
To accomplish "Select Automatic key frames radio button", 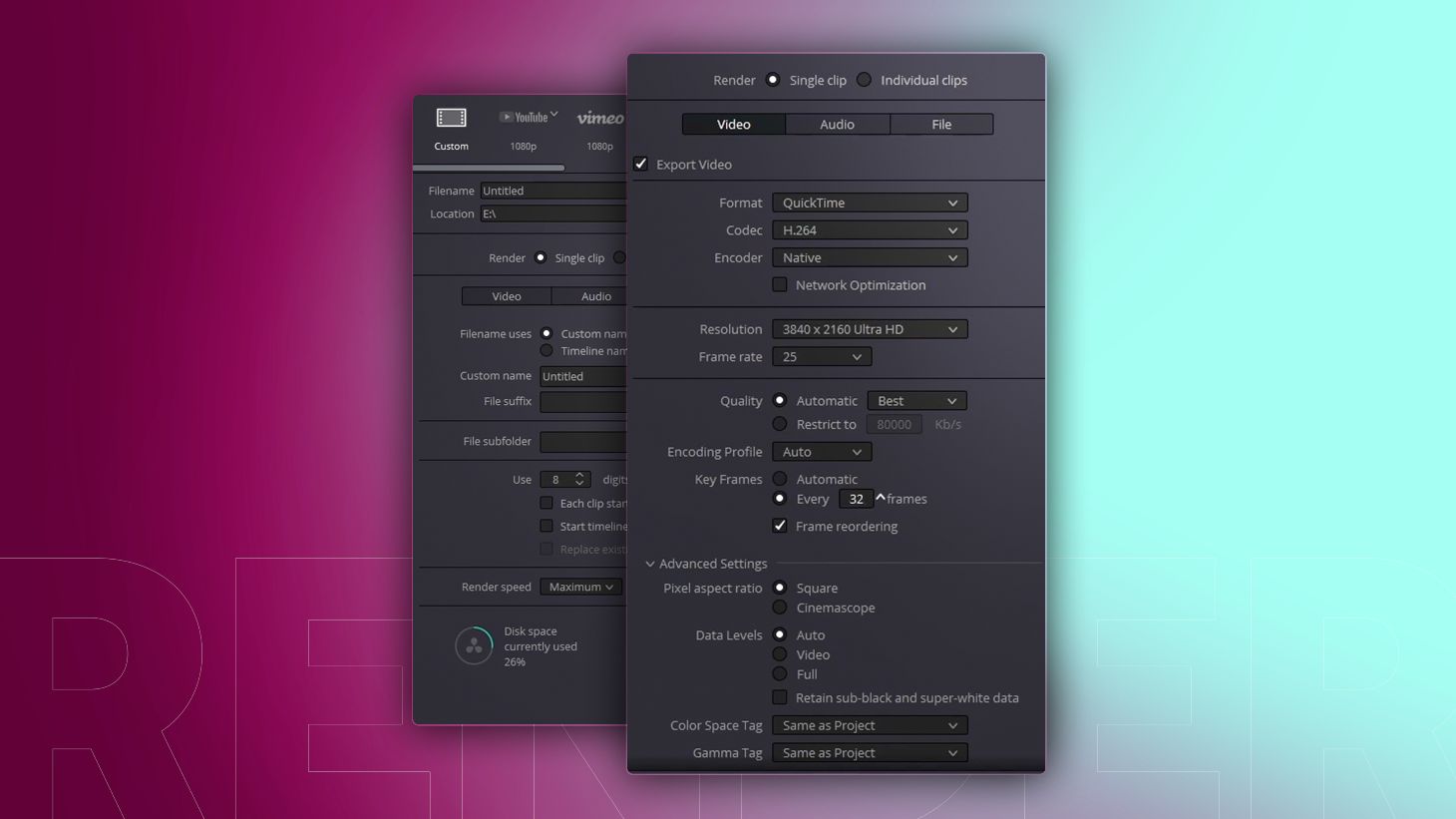I will pos(780,479).
